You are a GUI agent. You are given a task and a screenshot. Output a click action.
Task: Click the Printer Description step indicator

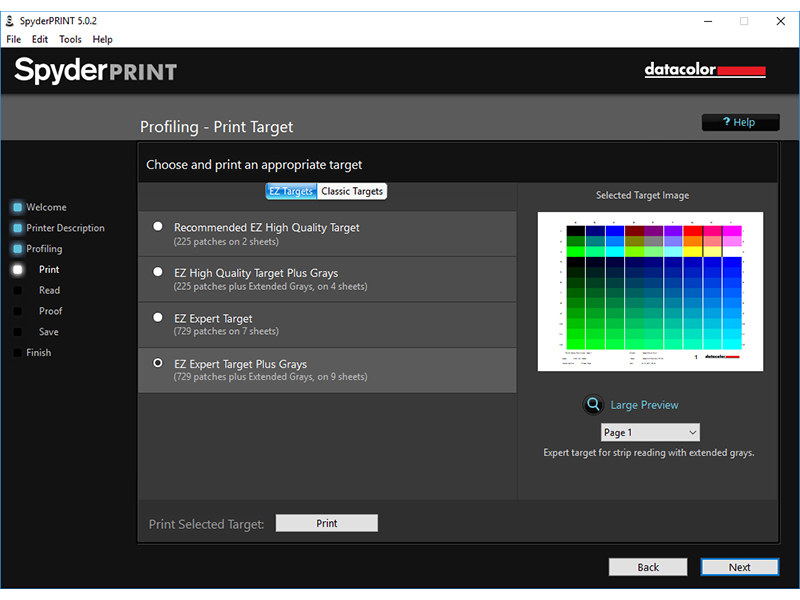click(x=18, y=228)
